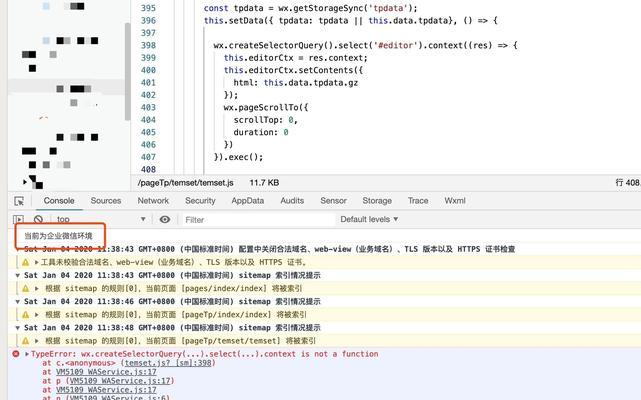Select the AppData tab
The height and width of the screenshot is (400, 641).
(x=248, y=201)
